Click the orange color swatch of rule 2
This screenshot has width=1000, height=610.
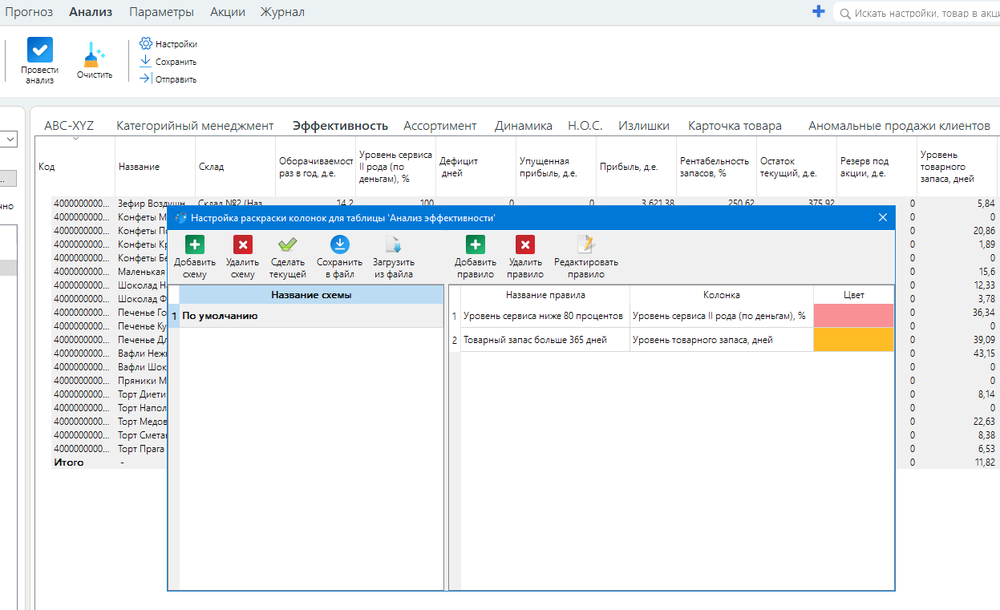(x=853, y=341)
